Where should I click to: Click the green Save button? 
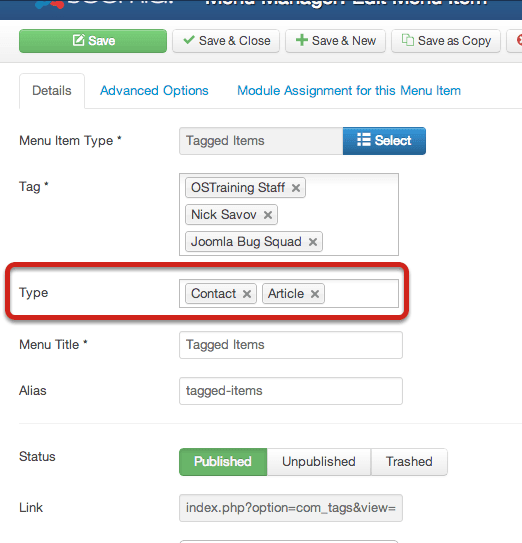[x=93, y=41]
